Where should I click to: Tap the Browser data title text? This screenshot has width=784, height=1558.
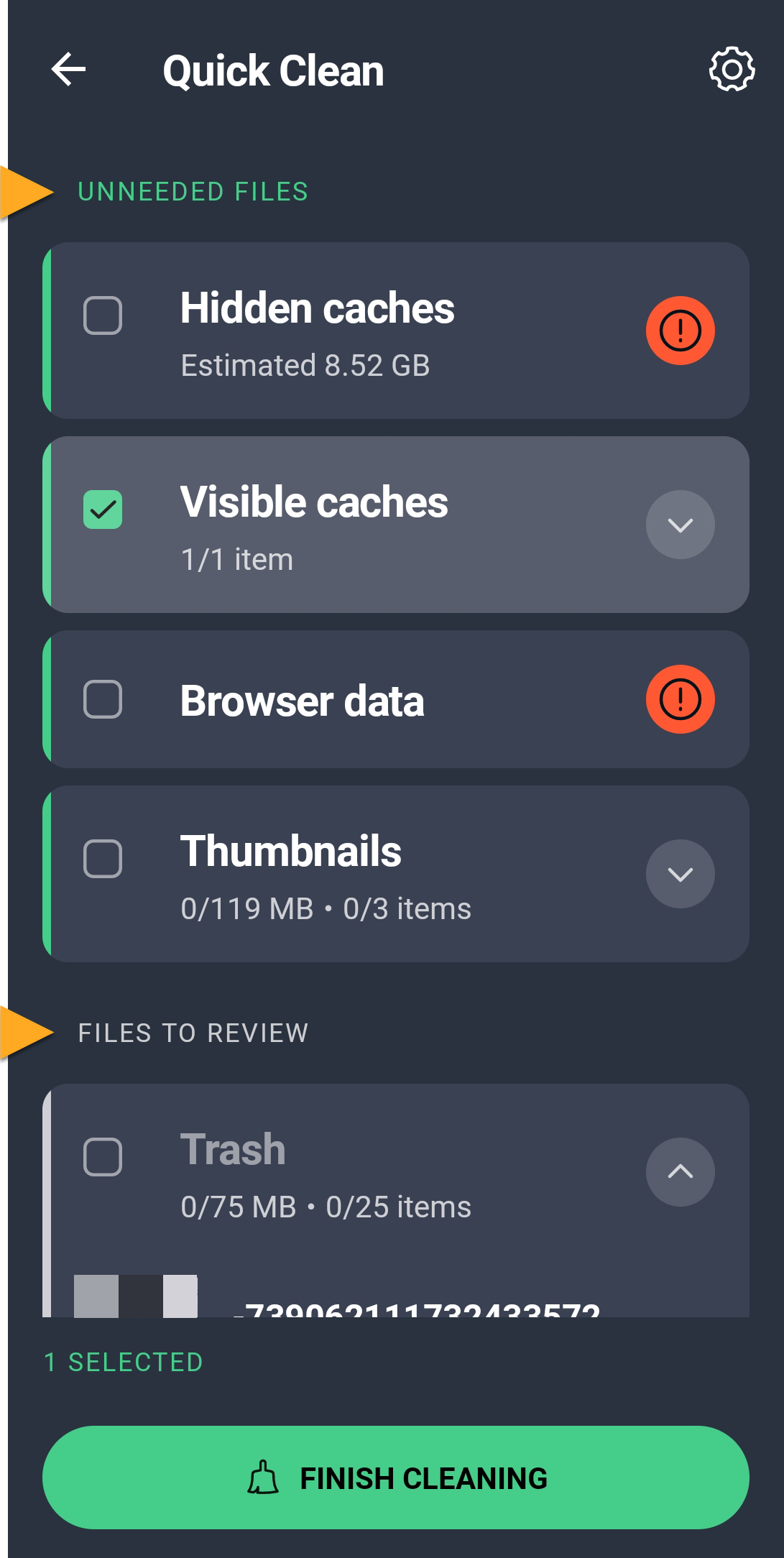(302, 701)
